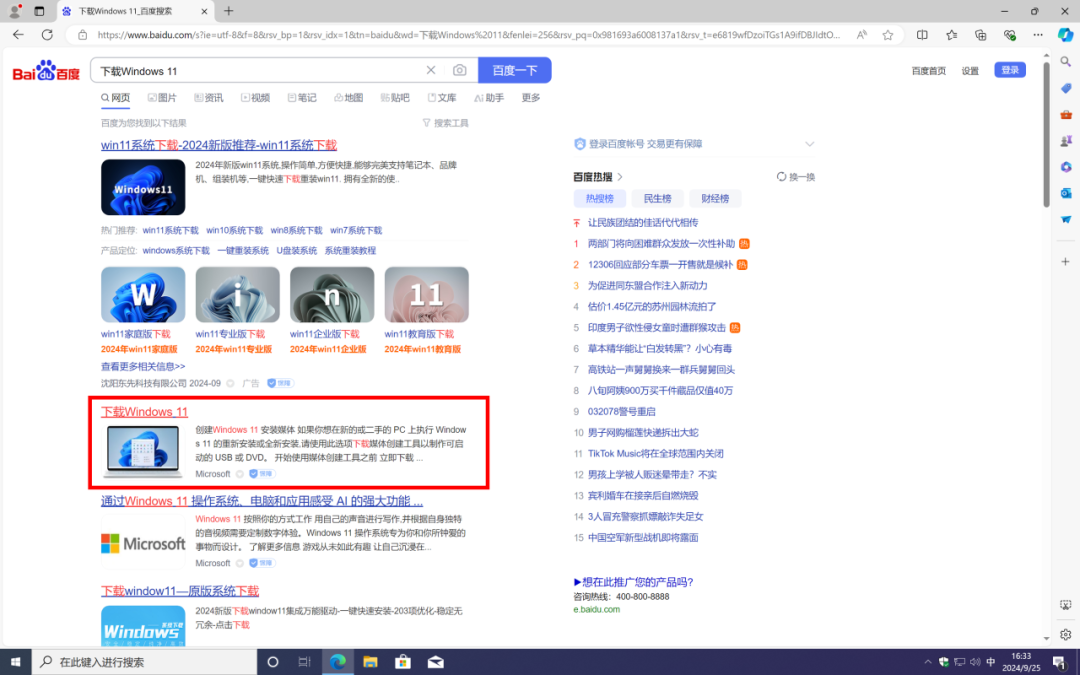The height and width of the screenshot is (675, 1080).
Task: Open Microsoft Store from the taskbar
Action: [403, 662]
